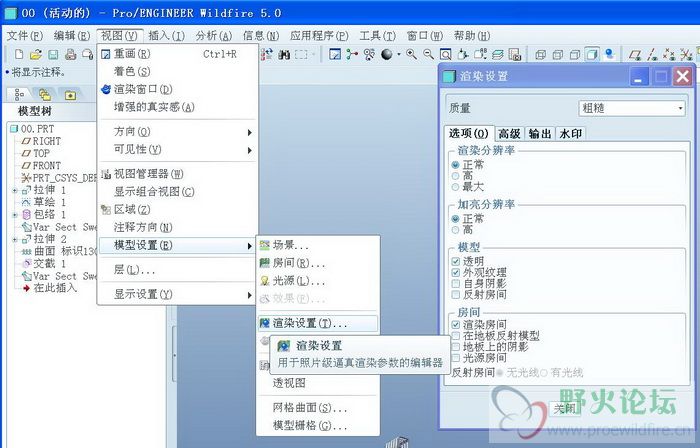The width and height of the screenshot is (700, 448).
Task: Select the Shading display icon
Action: tap(592, 54)
